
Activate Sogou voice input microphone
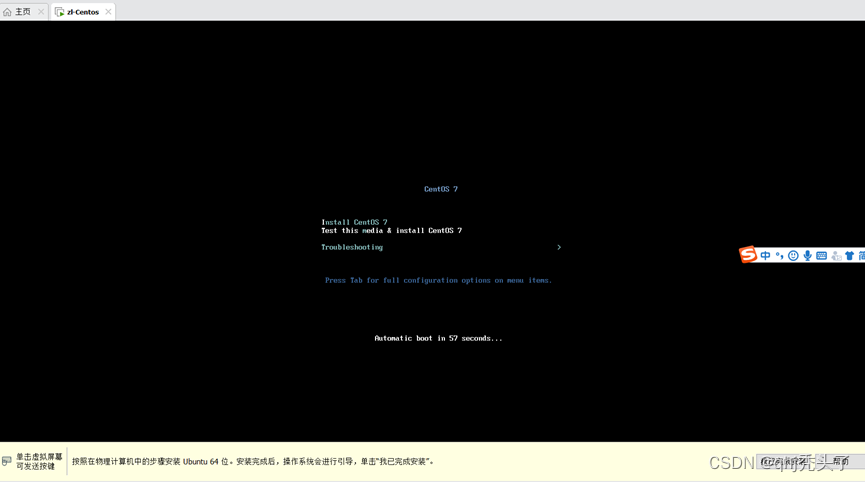pos(807,255)
